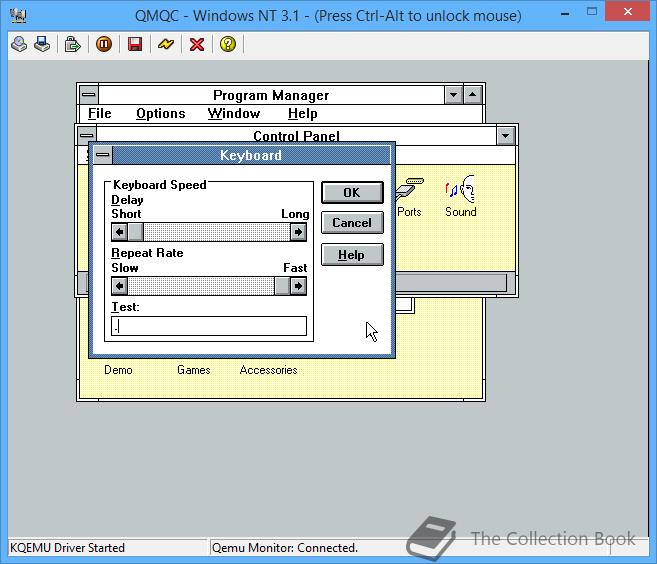
Task: Select the Demo program group
Action: [118, 370]
